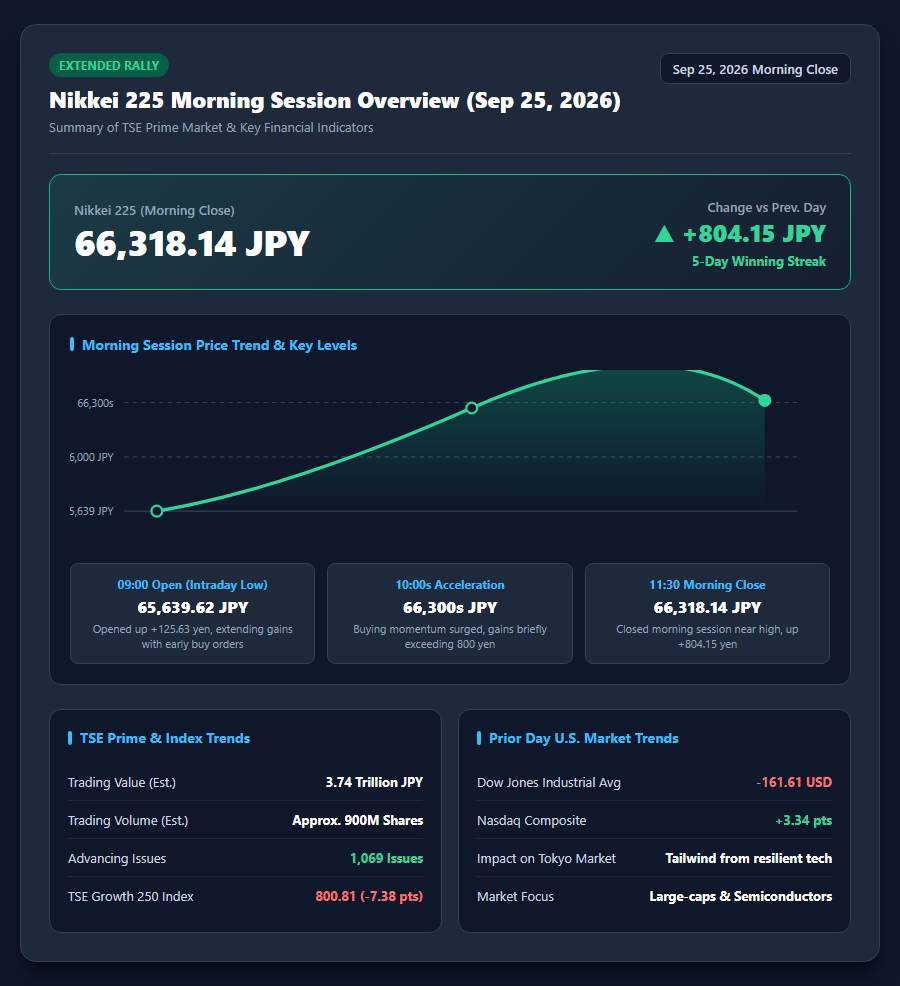Select the 1,069 Issues value

pos(387,858)
